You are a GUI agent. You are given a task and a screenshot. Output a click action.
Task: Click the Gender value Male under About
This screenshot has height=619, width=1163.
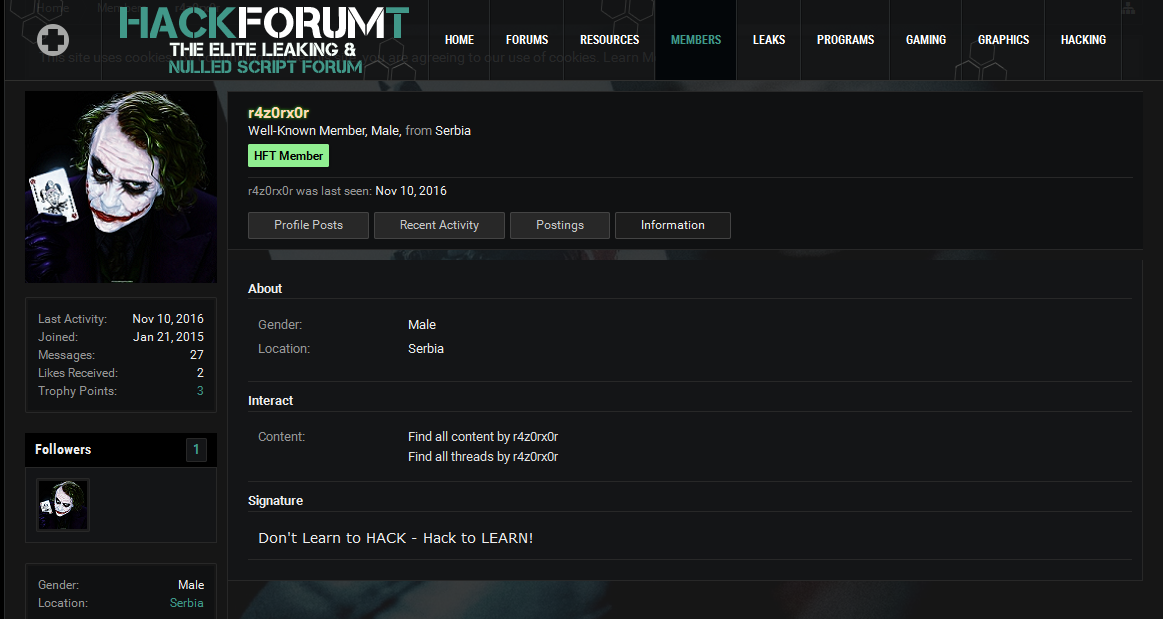(x=422, y=325)
